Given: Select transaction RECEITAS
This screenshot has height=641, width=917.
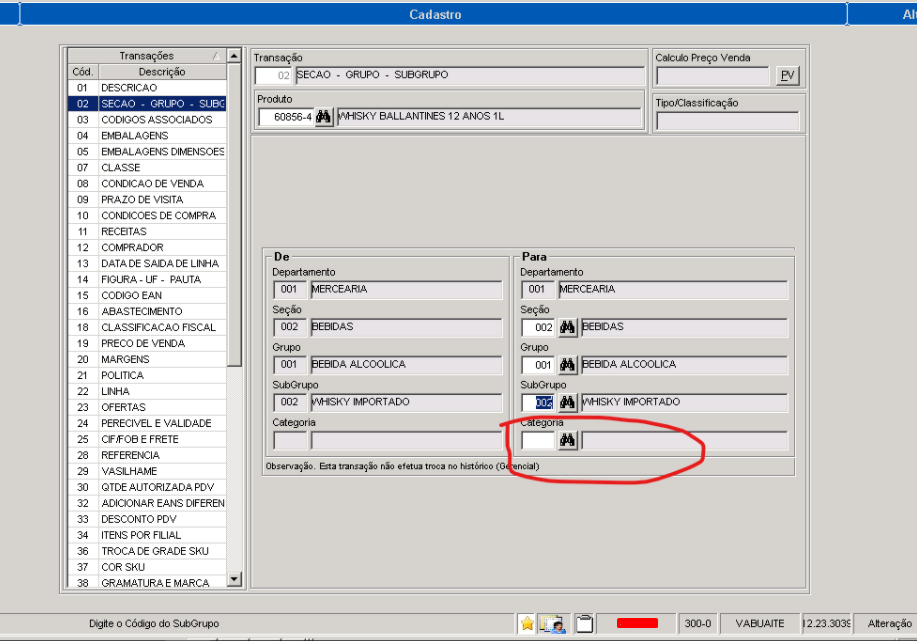Looking at the screenshot, I should click(x=147, y=232).
